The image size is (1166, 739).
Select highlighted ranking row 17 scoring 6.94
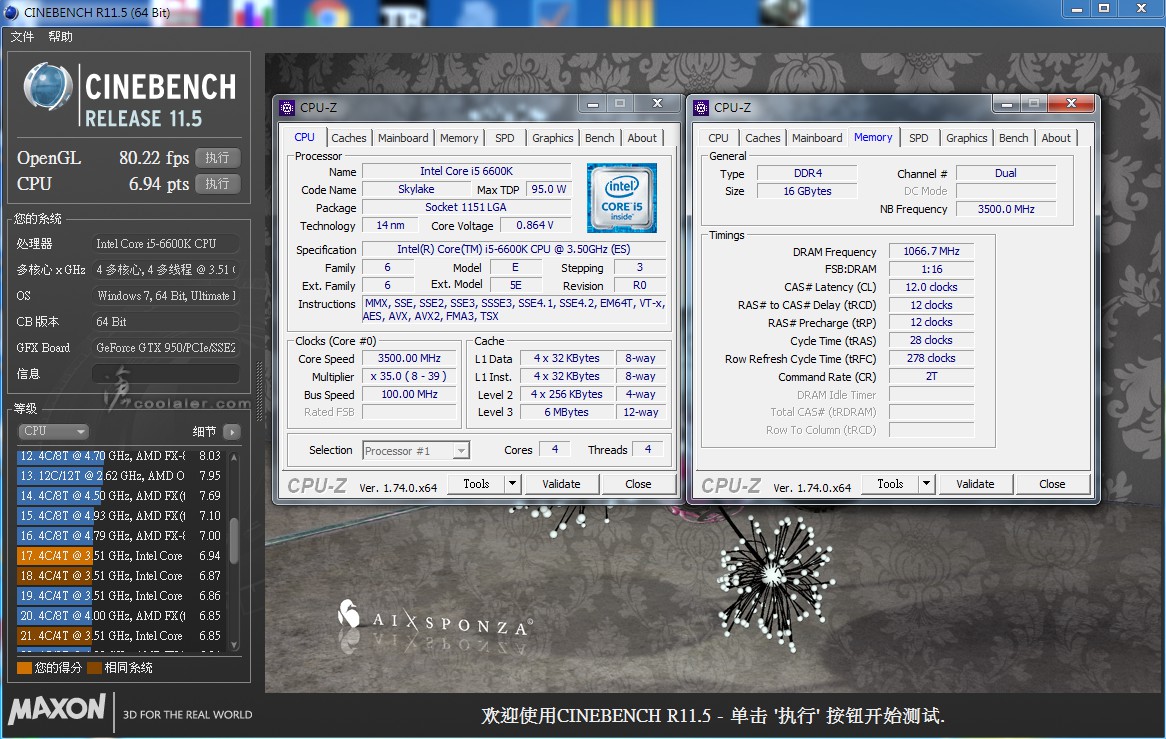tap(120, 556)
